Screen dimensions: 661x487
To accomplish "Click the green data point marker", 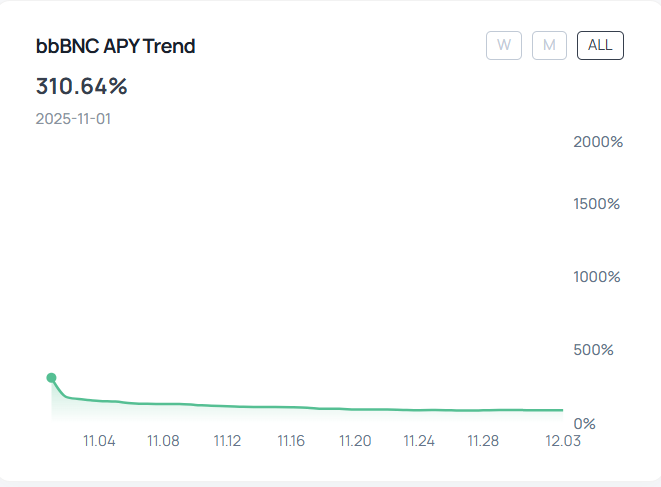I will point(51,378).
